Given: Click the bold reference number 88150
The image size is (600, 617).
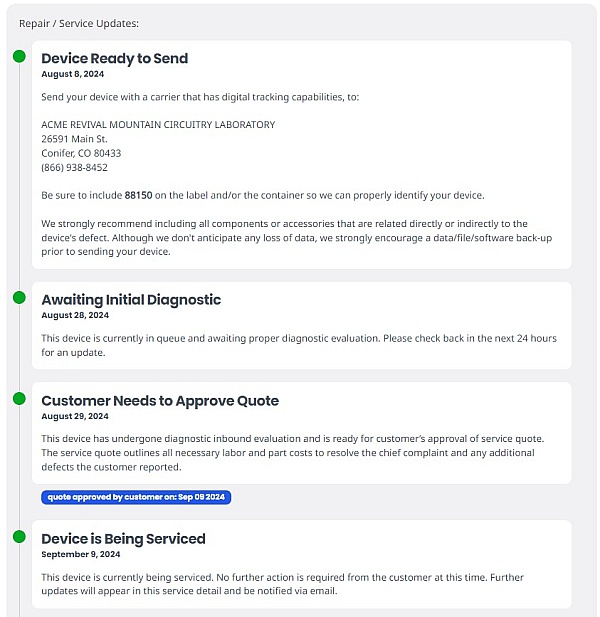Looking at the screenshot, I should click(138, 195).
